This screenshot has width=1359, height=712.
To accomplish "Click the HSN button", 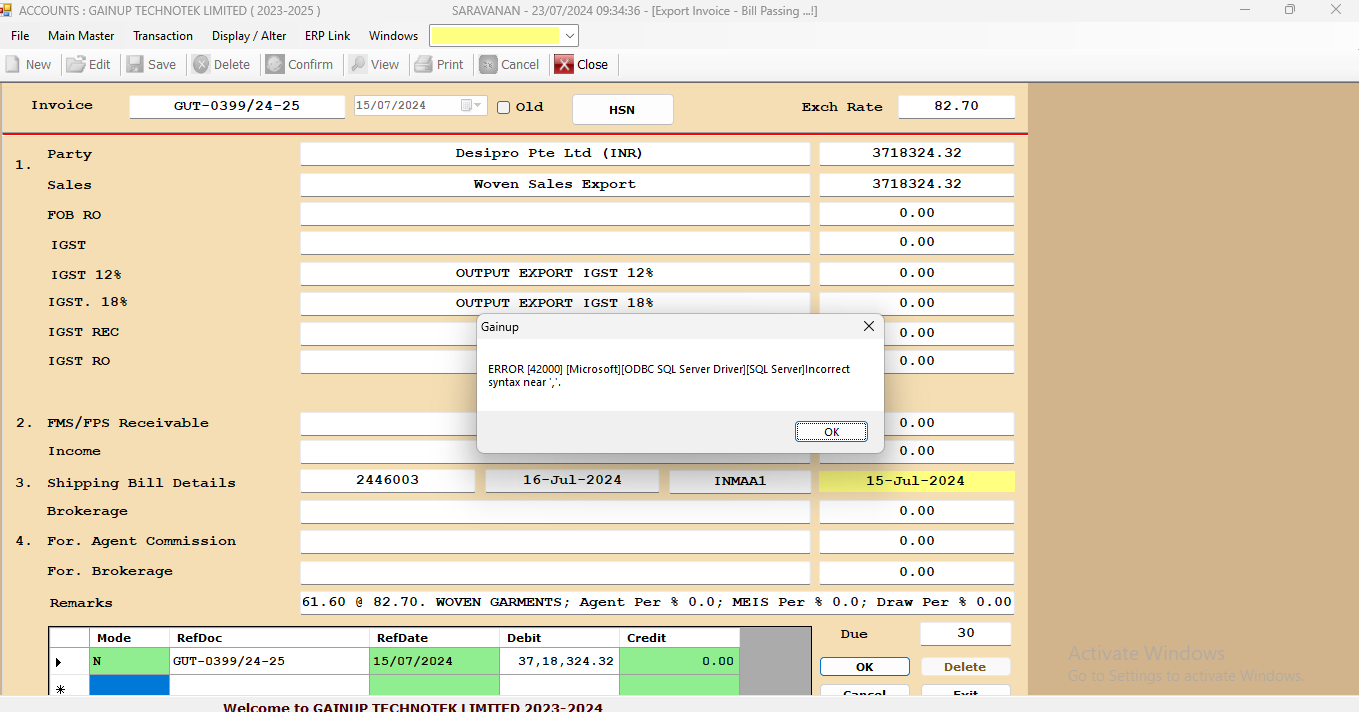I will pos(622,110).
